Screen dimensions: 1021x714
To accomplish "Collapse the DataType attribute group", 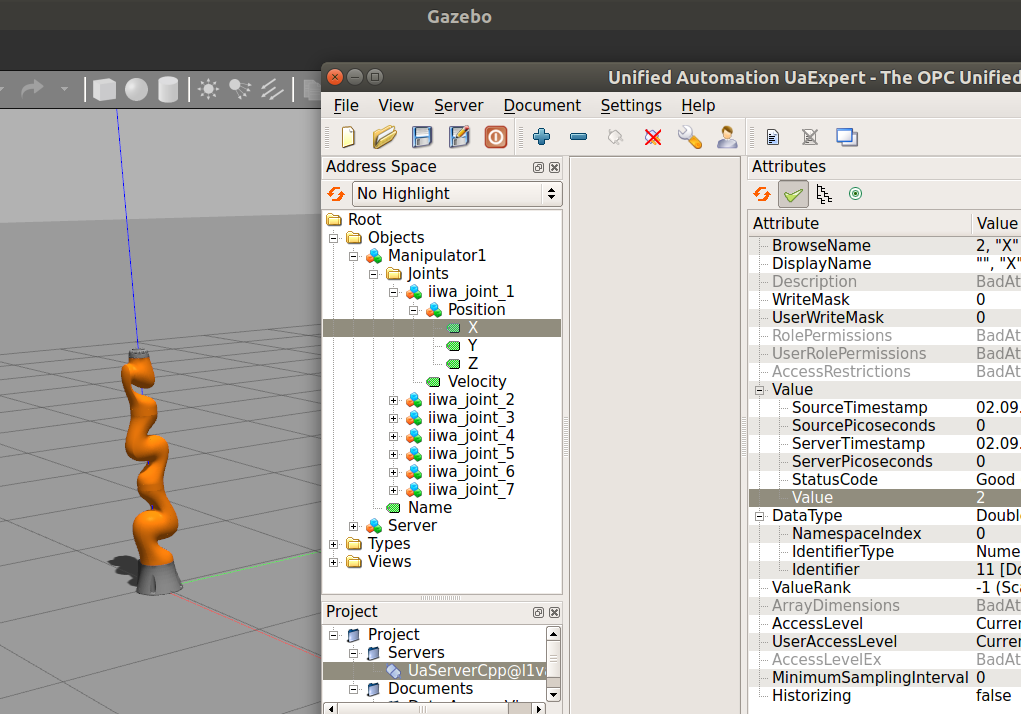I will click(759, 517).
